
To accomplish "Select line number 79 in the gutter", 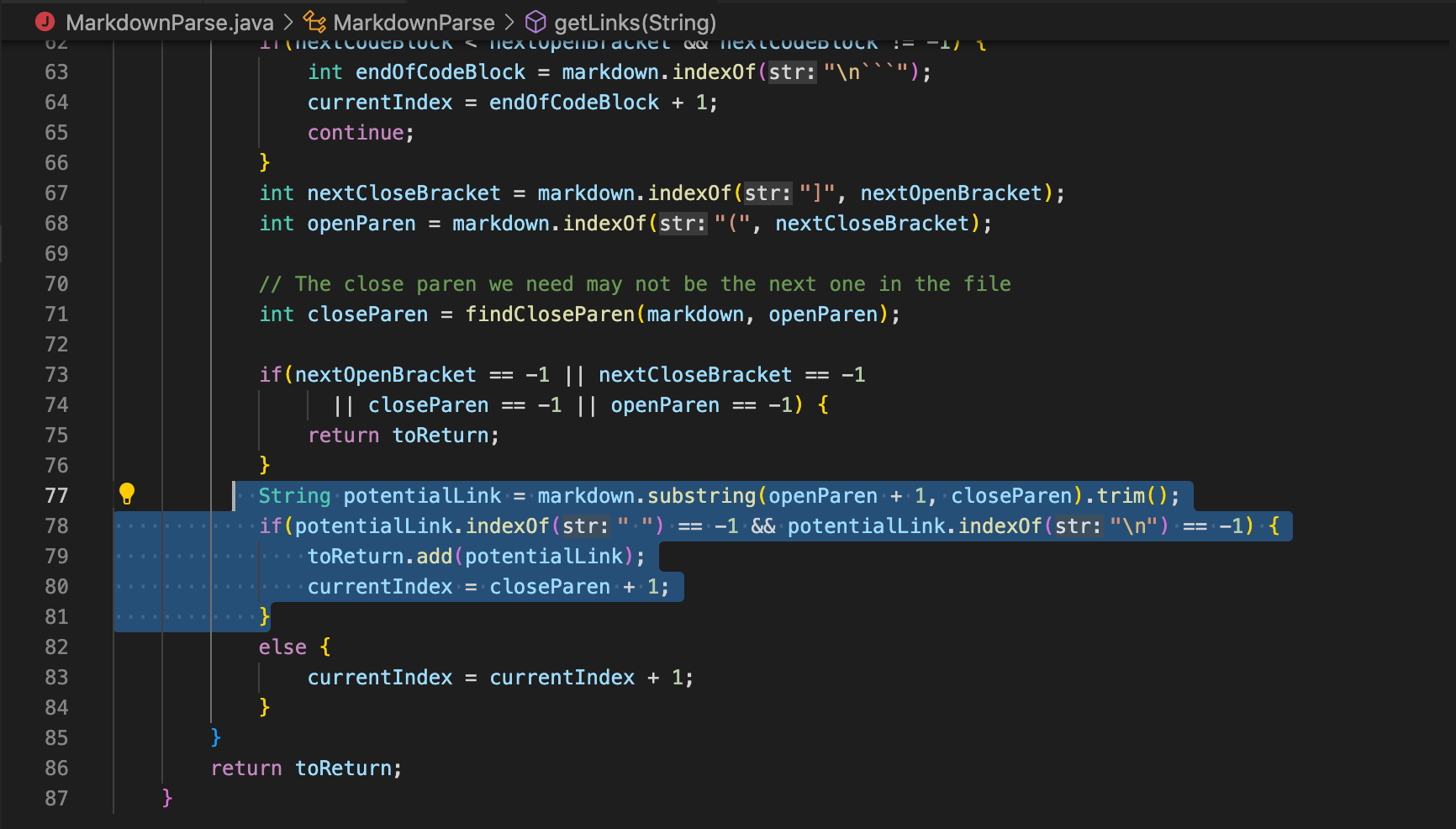I will (56, 557).
